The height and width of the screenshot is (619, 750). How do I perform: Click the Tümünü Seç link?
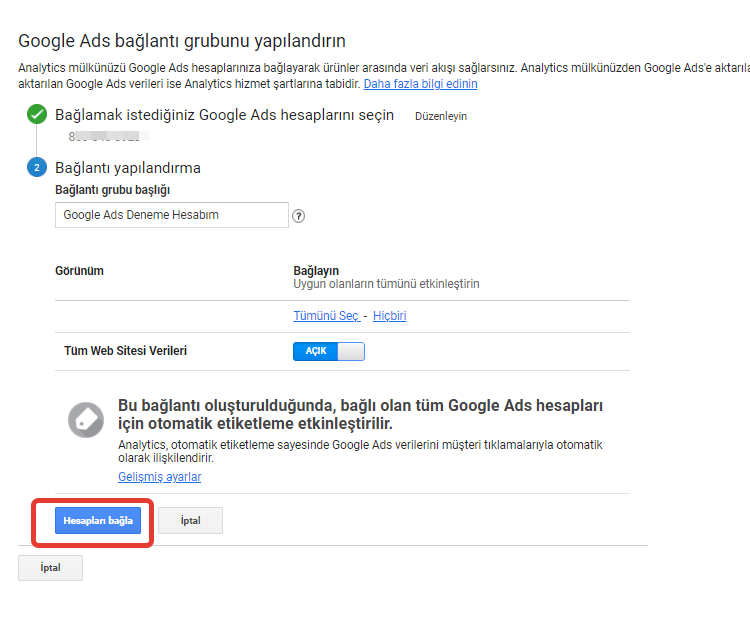[326, 316]
